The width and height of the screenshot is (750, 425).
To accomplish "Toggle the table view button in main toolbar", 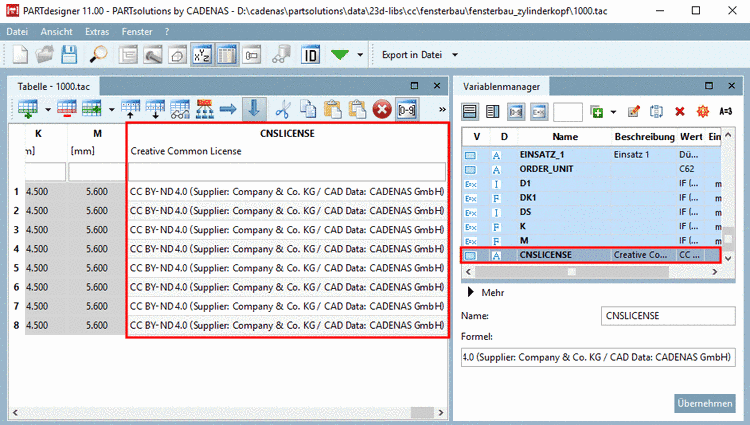I will (227, 55).
